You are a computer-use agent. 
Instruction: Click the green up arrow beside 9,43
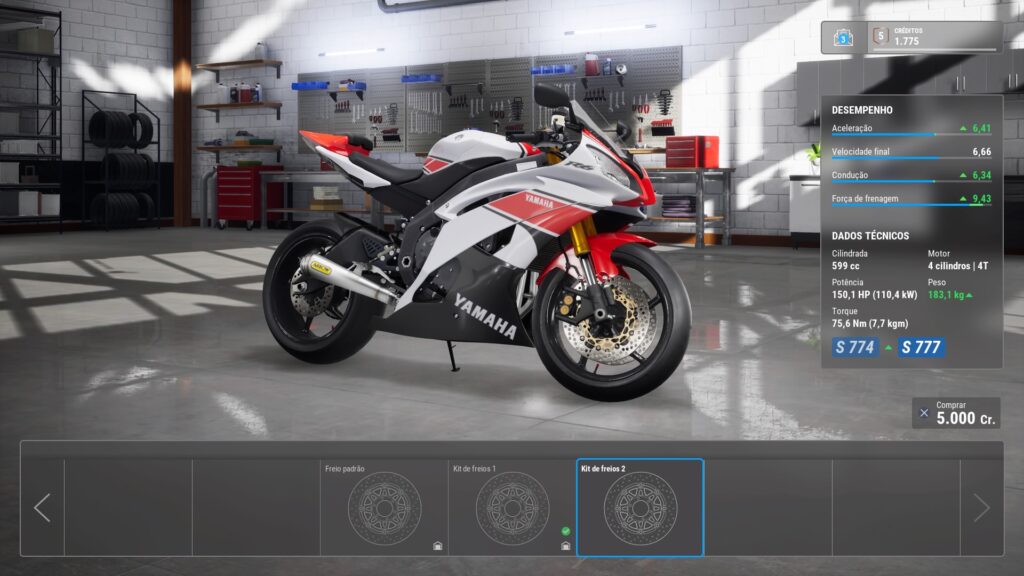[x=963, y=199]
